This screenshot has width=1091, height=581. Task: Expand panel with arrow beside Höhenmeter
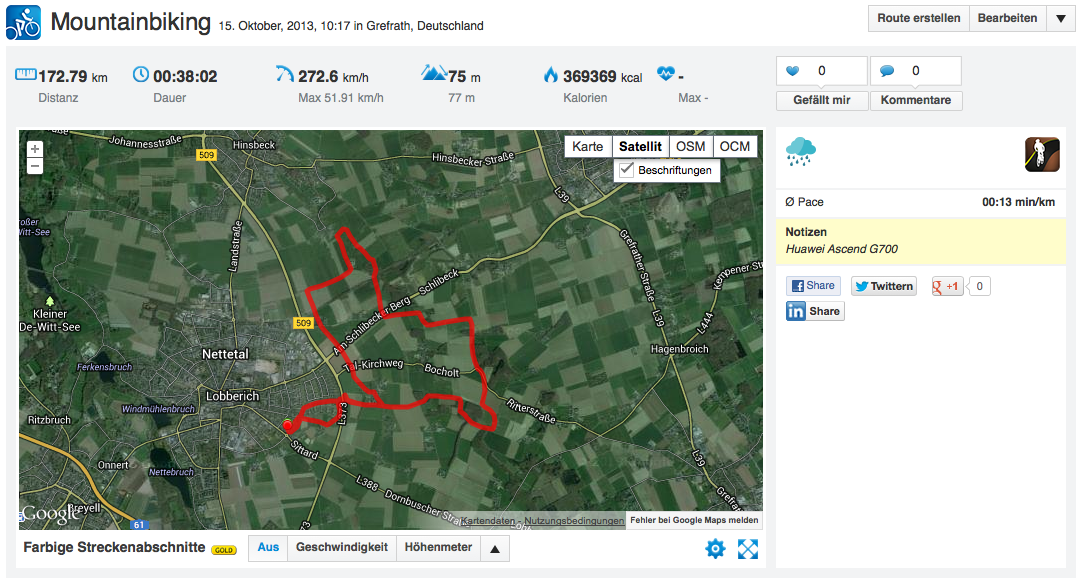(x=495, y=548)
